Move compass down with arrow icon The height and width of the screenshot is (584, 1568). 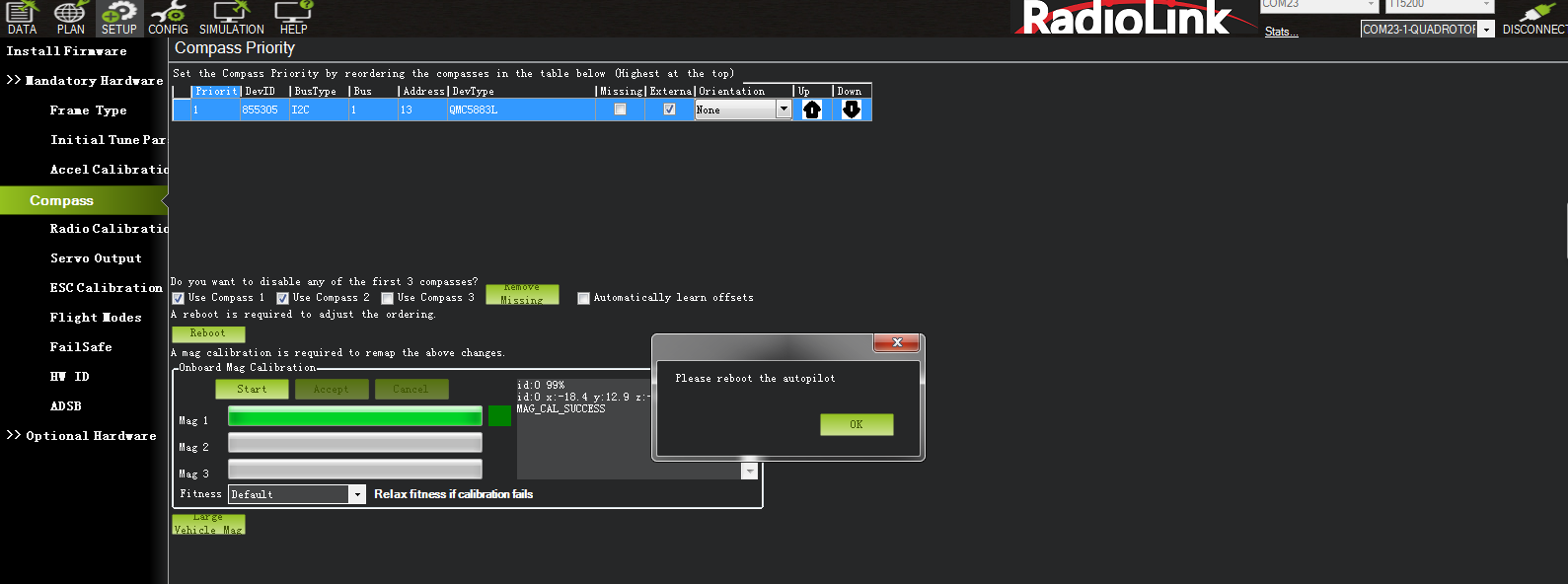point(851,109)
